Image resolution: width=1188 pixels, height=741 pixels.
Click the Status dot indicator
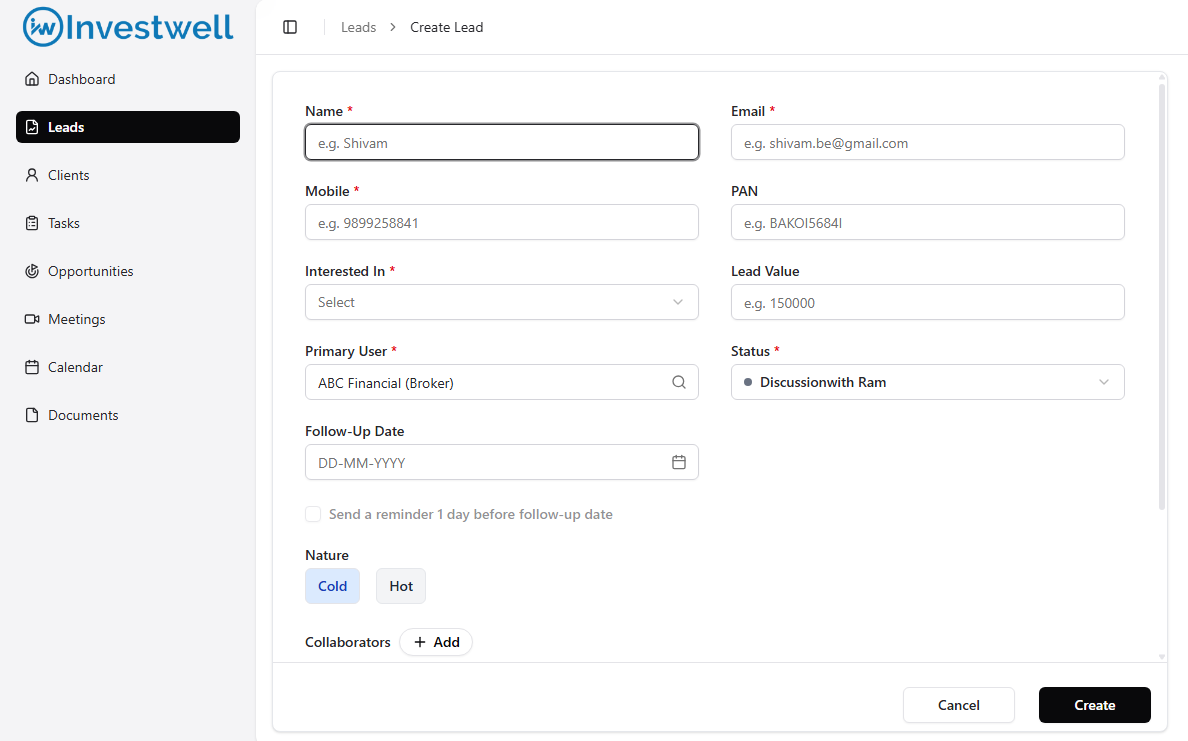[x=748, y=383]
